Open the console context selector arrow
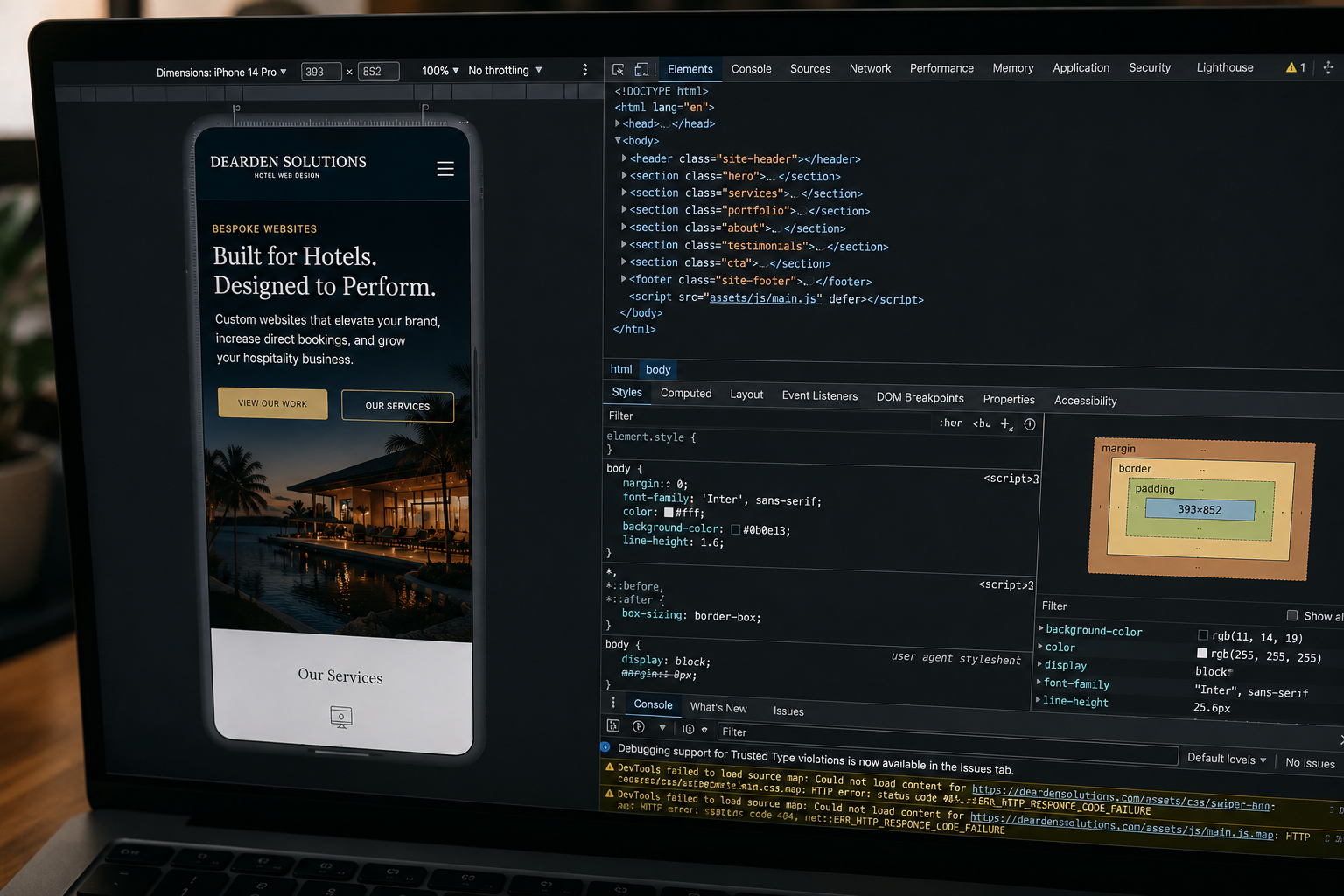Image resolution: width=1344 pixels, height=896 pixels. [x=662, y=728]
